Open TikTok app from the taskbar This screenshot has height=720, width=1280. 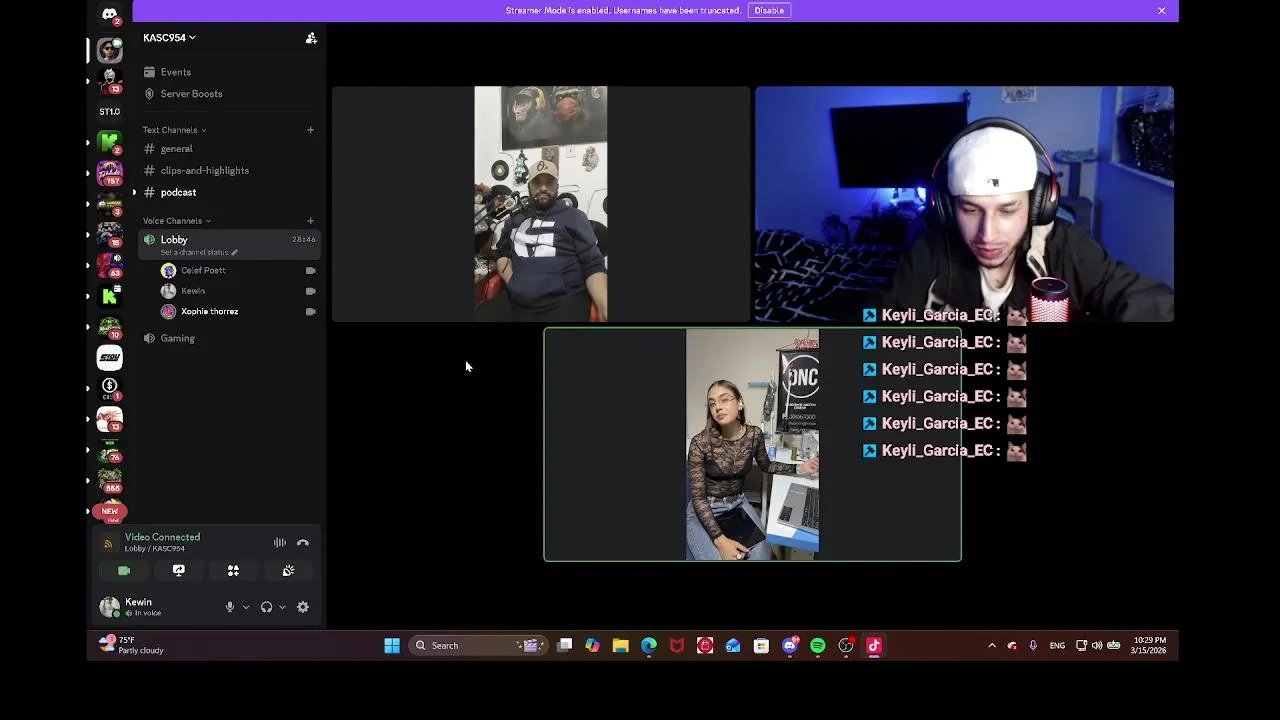(874, 646)
